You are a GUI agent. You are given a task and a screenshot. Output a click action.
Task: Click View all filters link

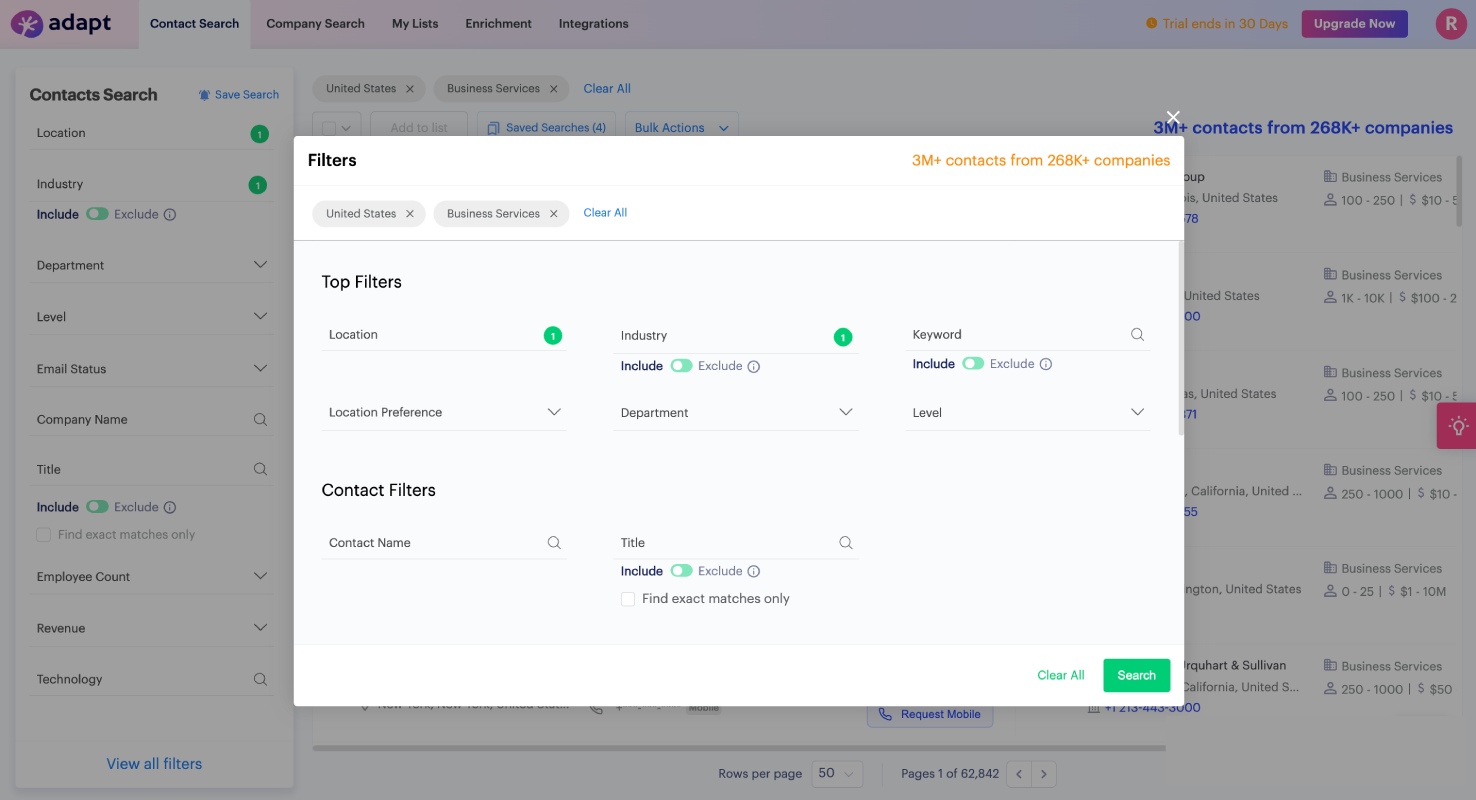154,764
